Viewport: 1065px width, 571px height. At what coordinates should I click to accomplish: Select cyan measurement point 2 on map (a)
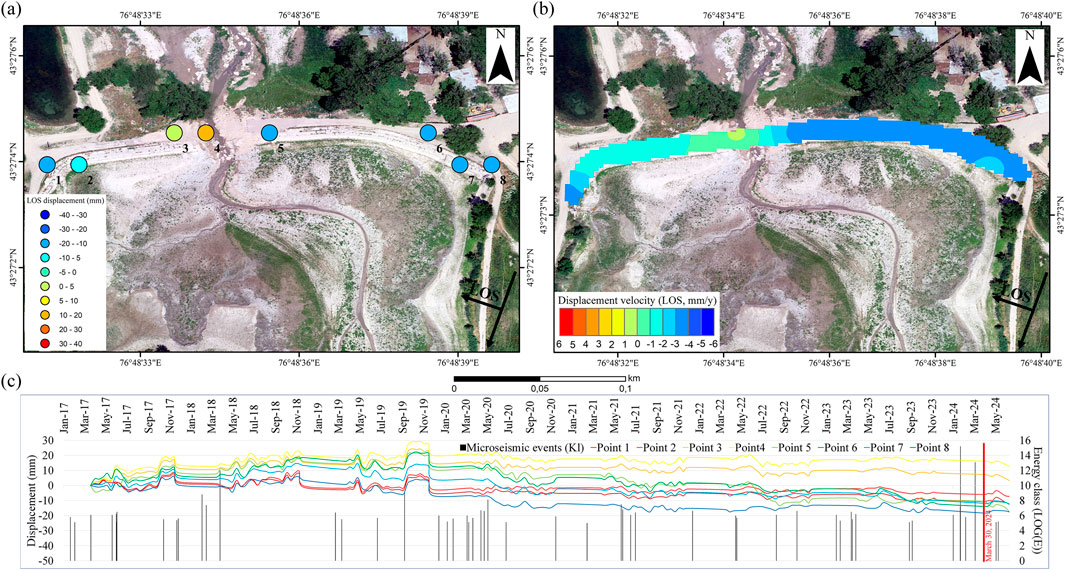tap(79, 164)
